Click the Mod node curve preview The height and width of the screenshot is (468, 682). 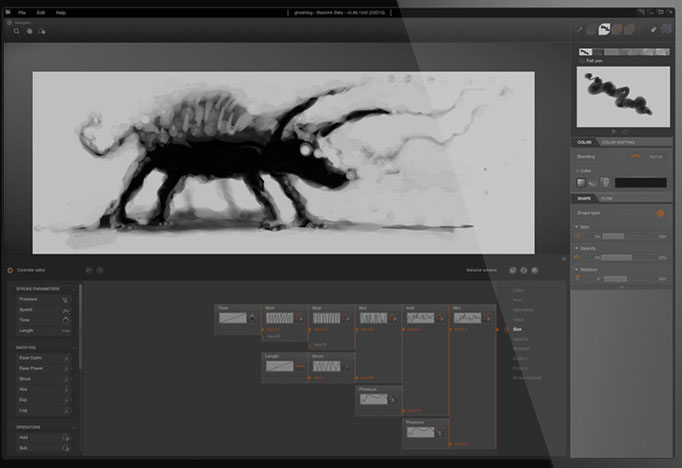tap(280, 318)
